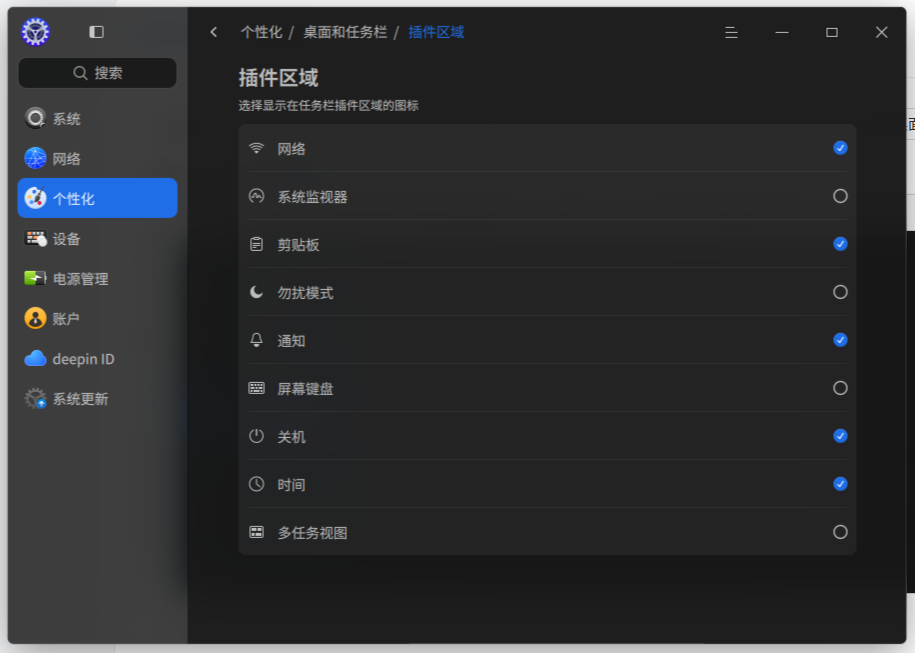
Task: Click the 多任务视图 row label
Action: [x=312, y=532]
